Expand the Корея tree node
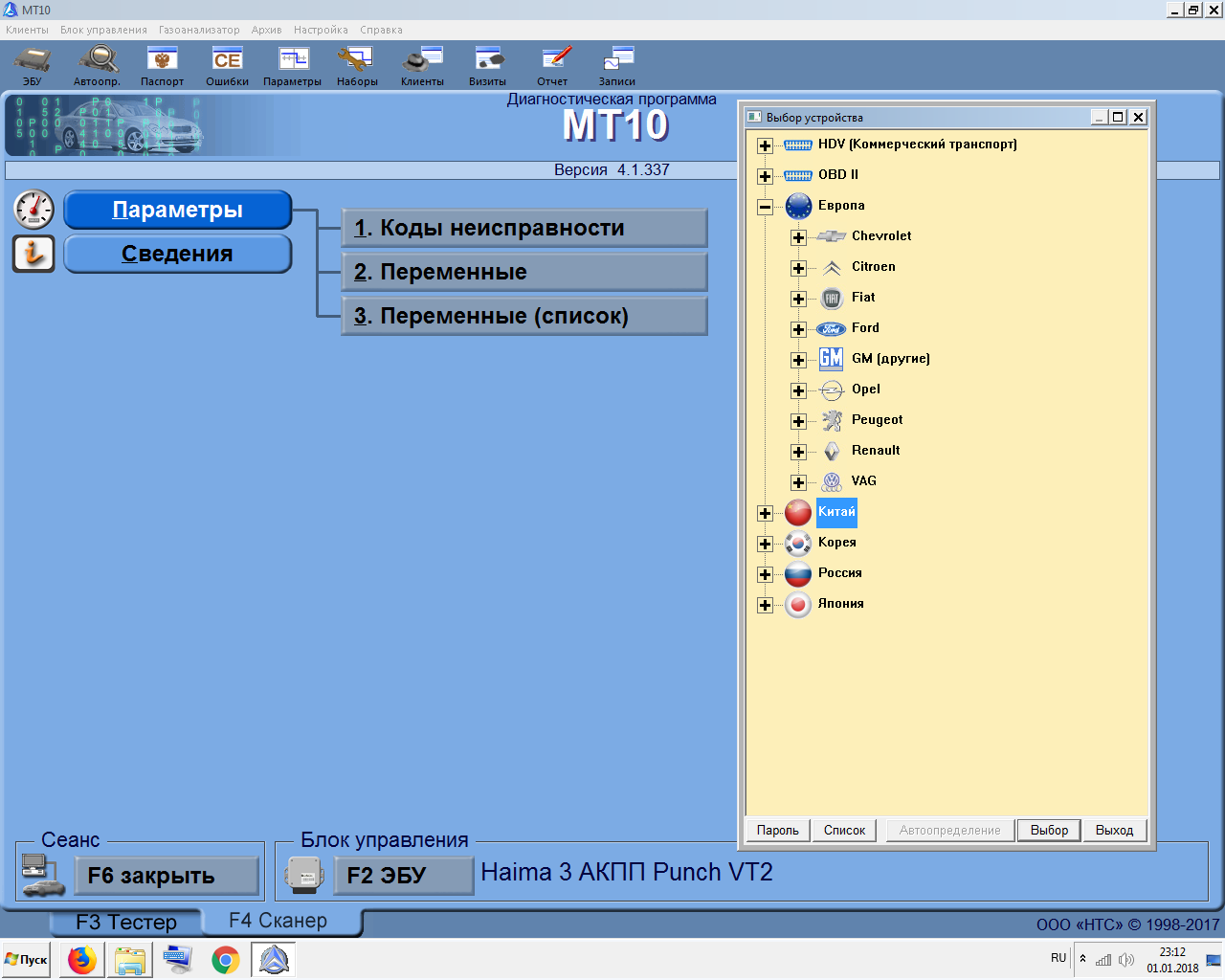 coord(765,544)
